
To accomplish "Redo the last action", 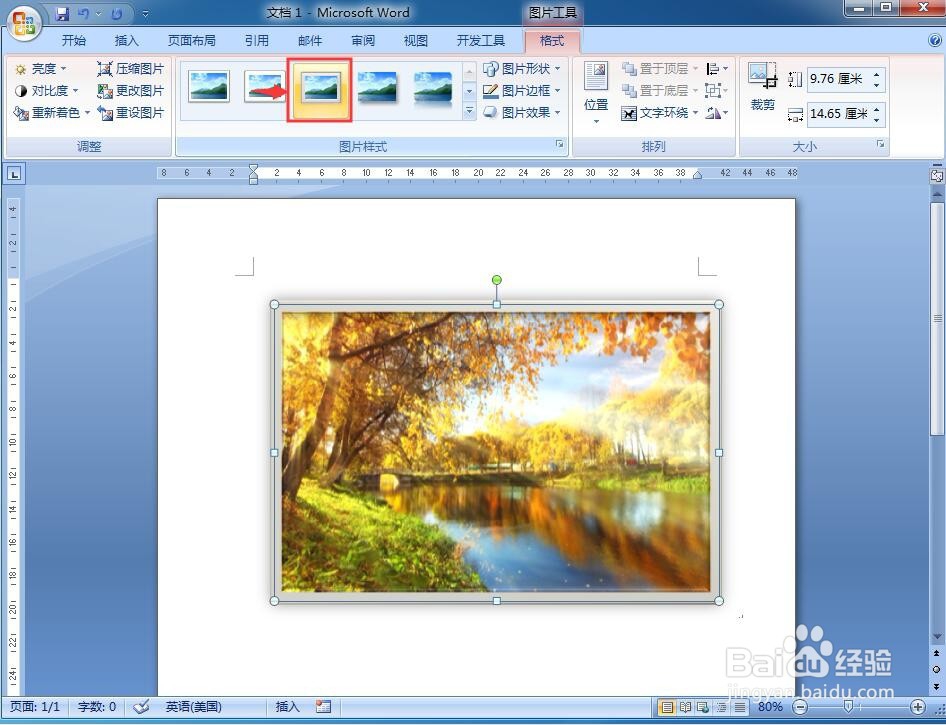I will 117,13.
